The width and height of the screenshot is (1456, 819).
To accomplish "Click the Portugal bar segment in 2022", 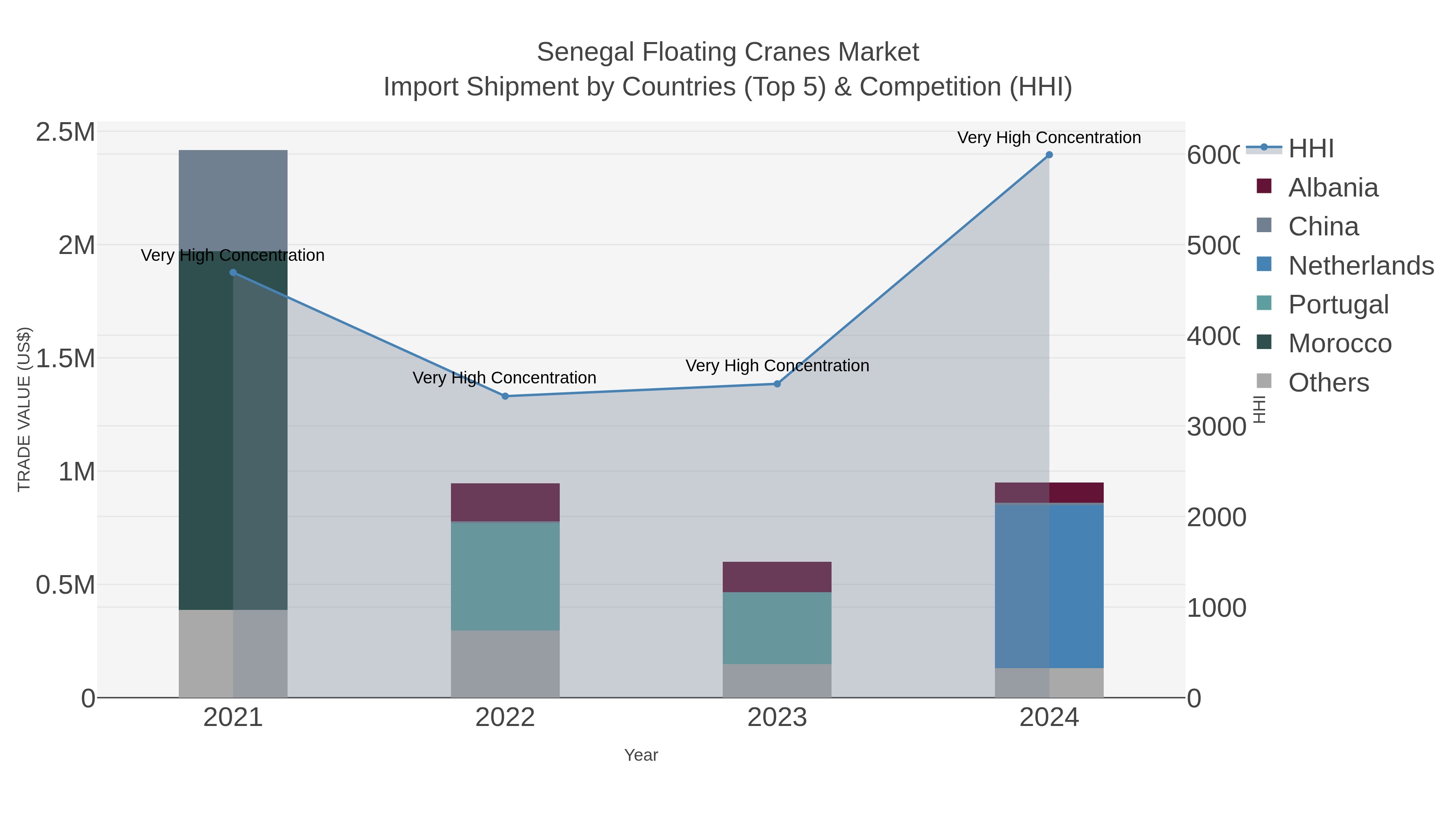I will point(505,576).
